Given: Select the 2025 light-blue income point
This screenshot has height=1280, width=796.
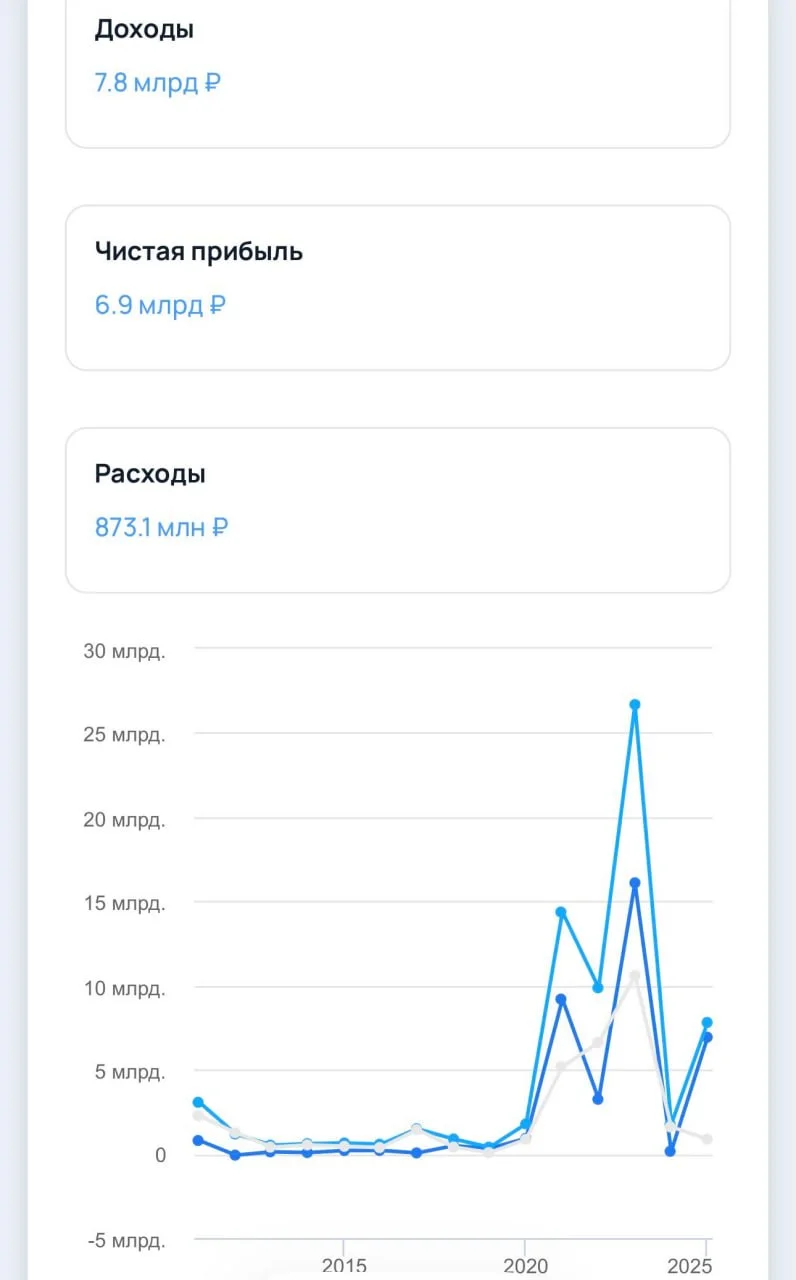Looking at the screenshot, I should click(x=706, y=1023).
